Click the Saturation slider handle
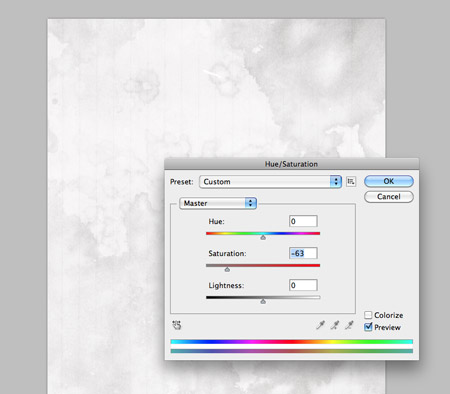 pyautogui.click(x=227, y=269)
